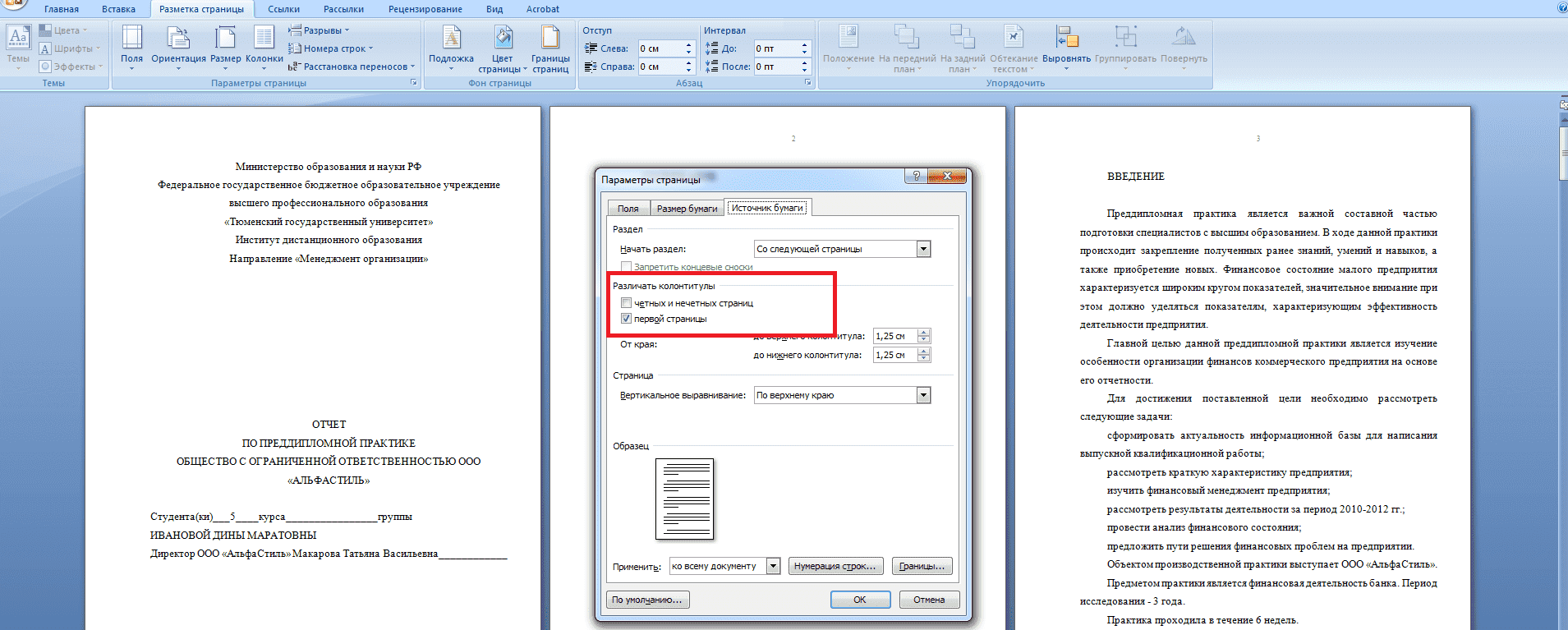Click left indent (Слева) input field
The width and height of the screenshot is (1568, 630).
[660, 48]
